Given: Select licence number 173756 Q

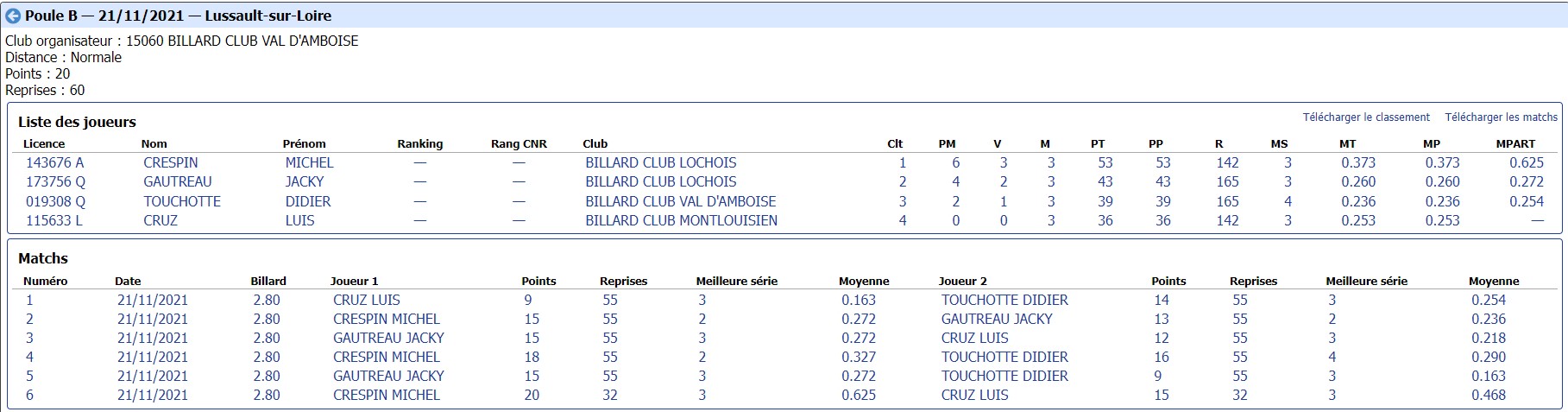Looking at the screenshot, I should tap(55, 181).
